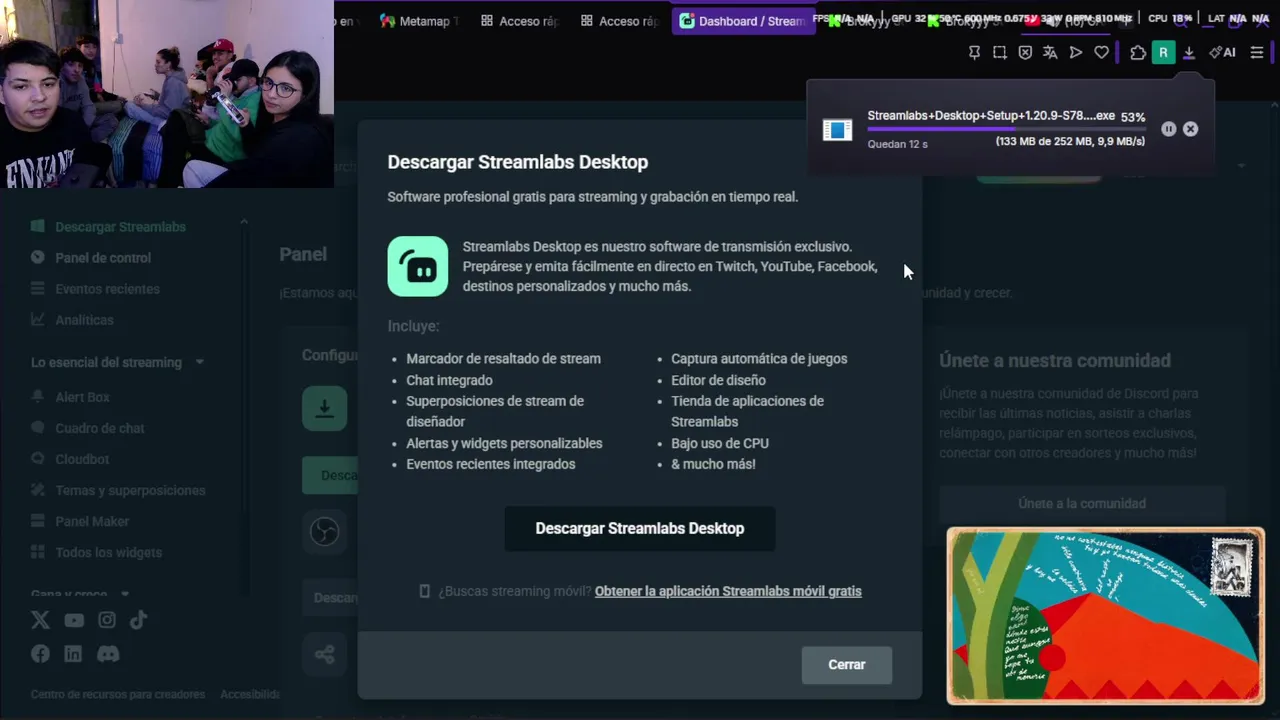
Task: Click the green download icon under Configurar
Action: (324, 409)
